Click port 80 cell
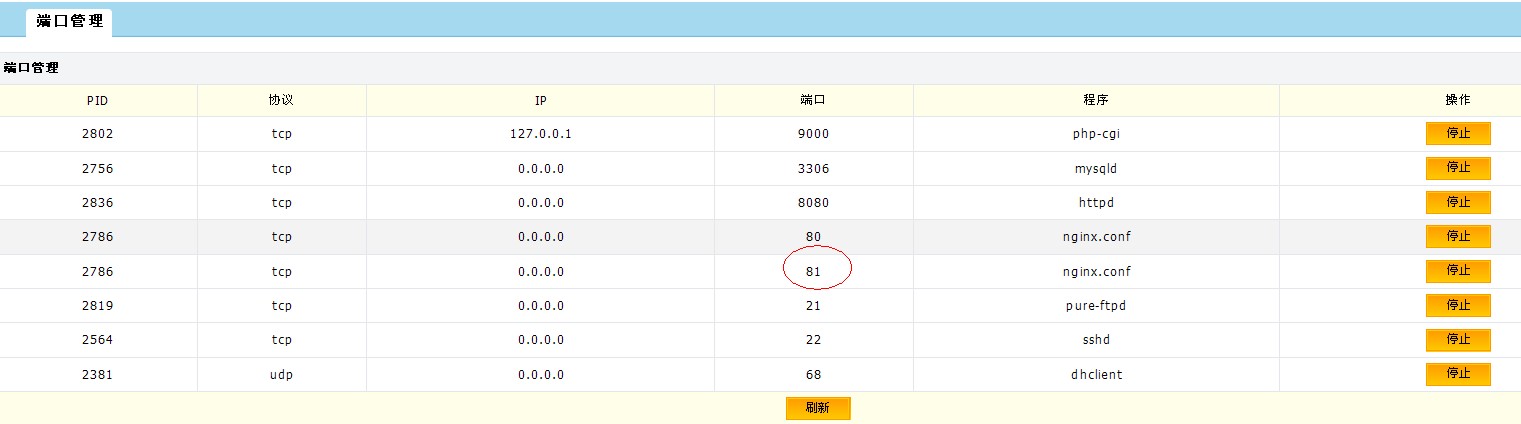Image resolution: width=1521 pixels, height=424 pixels. (x=813, y=237)
